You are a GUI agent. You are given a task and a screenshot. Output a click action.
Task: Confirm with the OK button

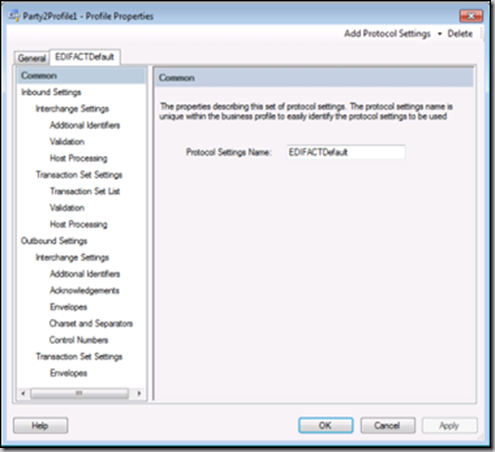click(x=326, y=426)
